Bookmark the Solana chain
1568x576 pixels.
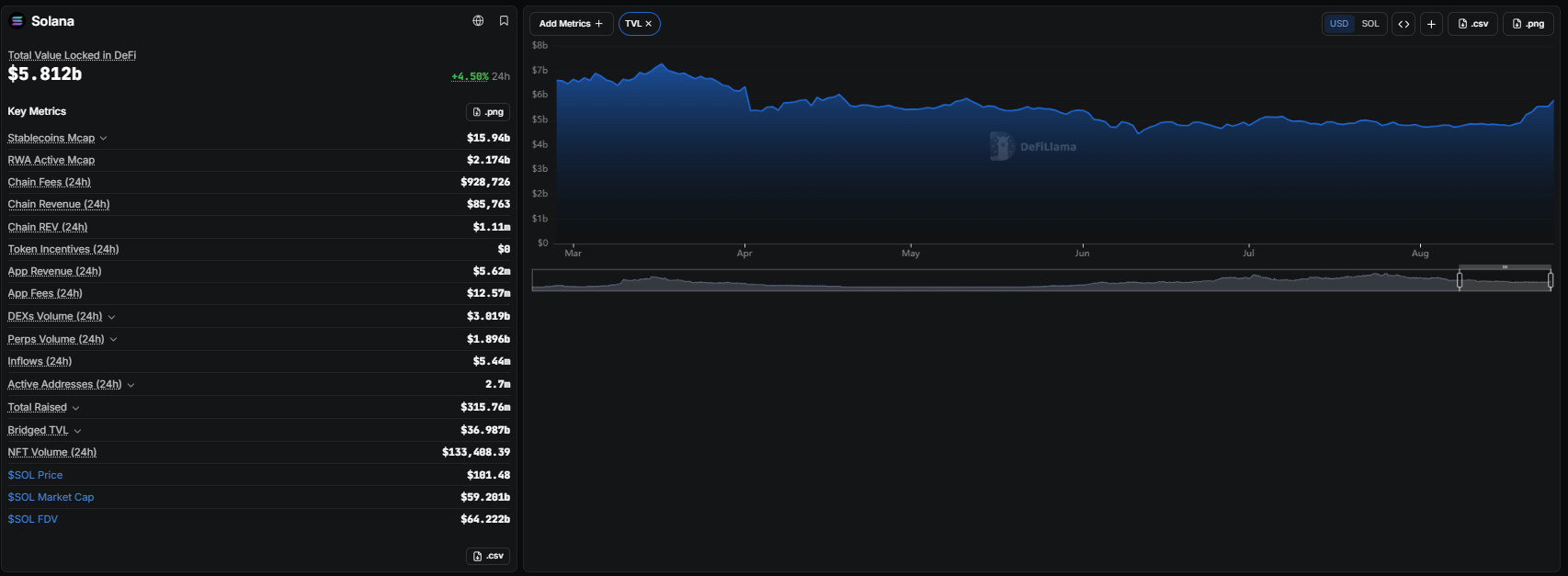504,21
